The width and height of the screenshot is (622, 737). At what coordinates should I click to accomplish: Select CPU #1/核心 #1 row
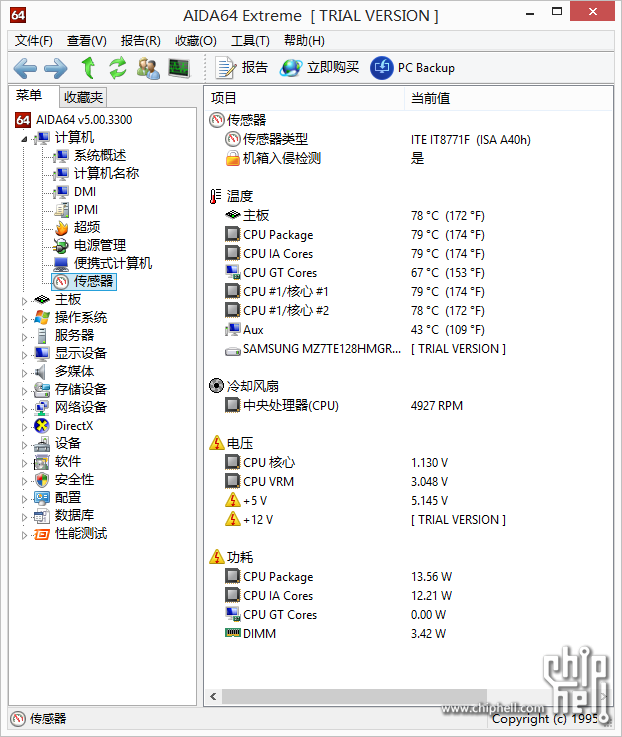pos(409,291)
